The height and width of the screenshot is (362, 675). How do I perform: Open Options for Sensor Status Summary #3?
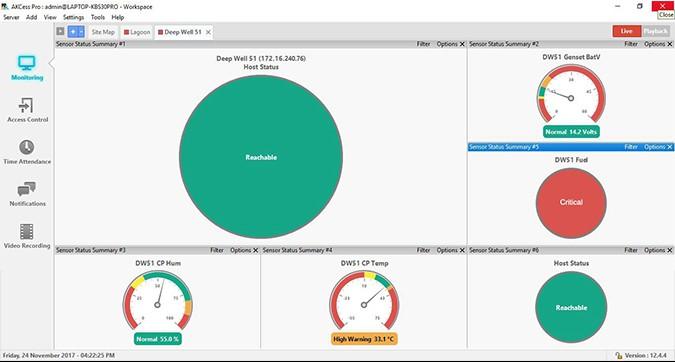point(241,250)
